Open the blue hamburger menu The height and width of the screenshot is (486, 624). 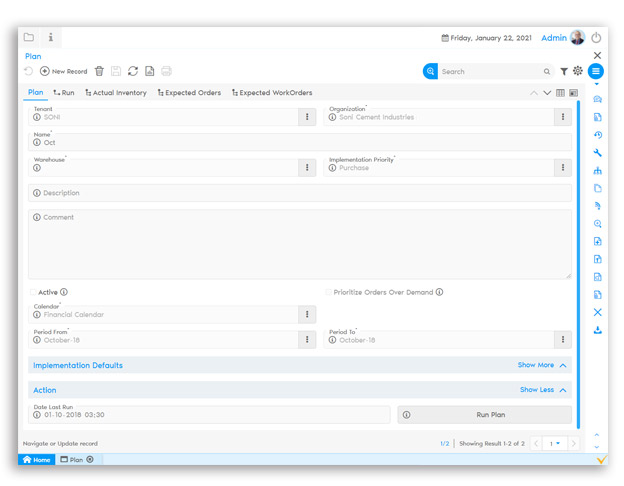click(x=596, y=71)
